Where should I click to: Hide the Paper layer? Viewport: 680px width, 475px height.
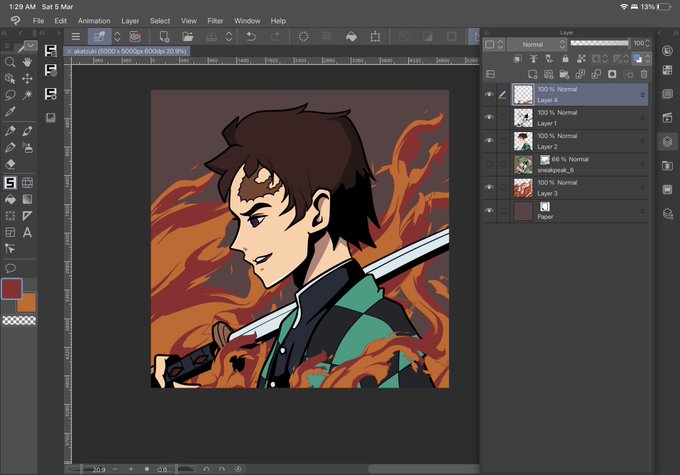(489, 211)
